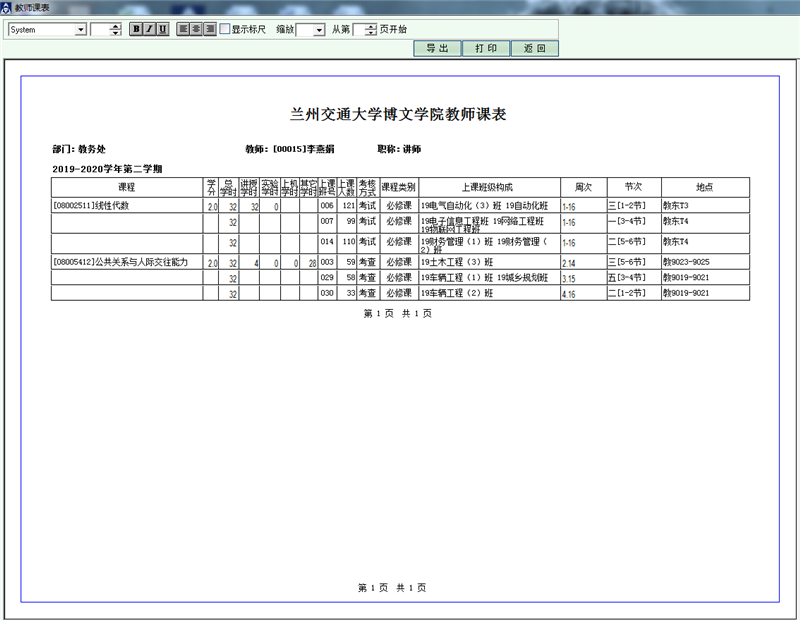Decrease font size with down arrow
Image resolution: width=800 pixels, height=620 pixels.
click(x=116, y=34)
